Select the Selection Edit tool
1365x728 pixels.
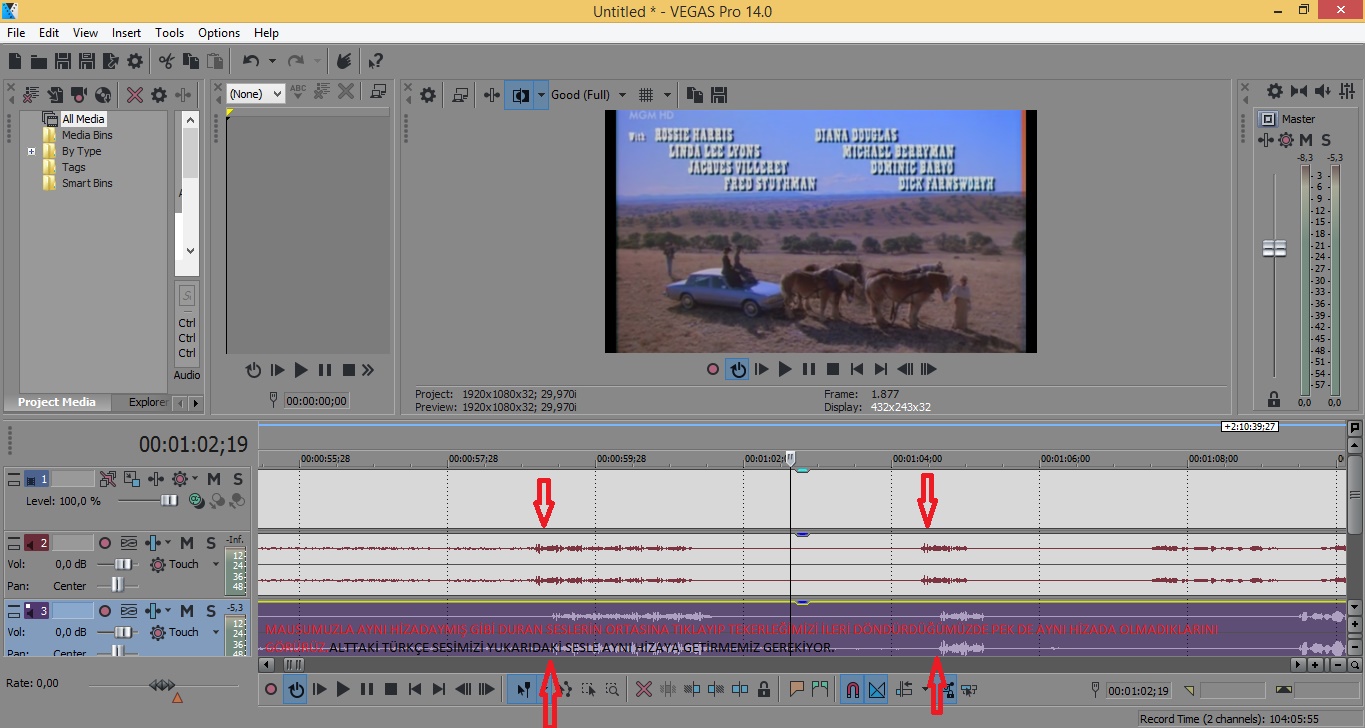tap(588, 689)
